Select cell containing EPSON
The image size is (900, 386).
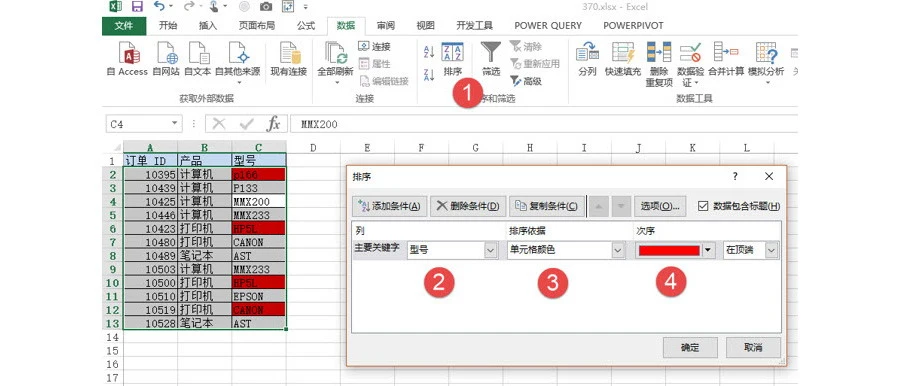point(259,296)
